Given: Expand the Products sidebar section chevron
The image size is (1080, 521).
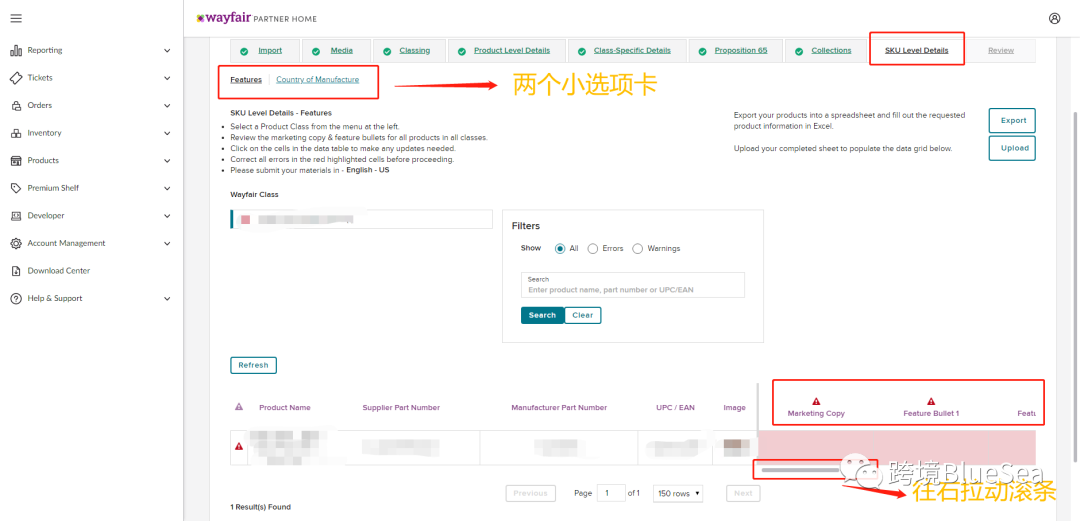Looking at the screenshot, I should click(167, 161).
